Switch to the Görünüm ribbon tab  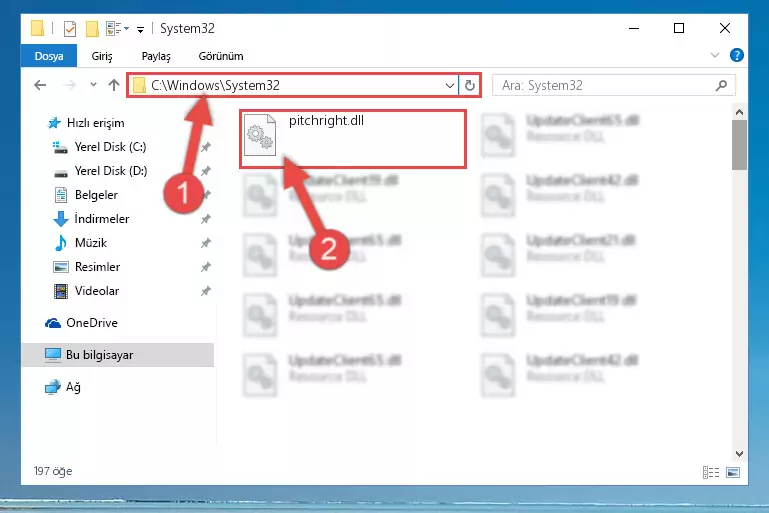pos(221,56)
